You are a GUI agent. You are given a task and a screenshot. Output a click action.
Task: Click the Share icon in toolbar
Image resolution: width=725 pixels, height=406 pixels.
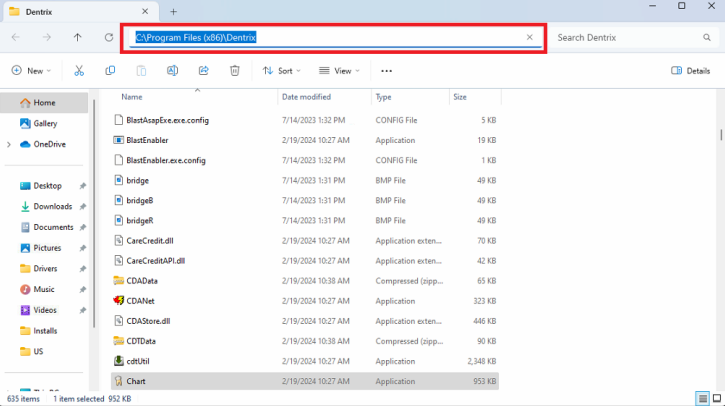(x=203, y=71)
